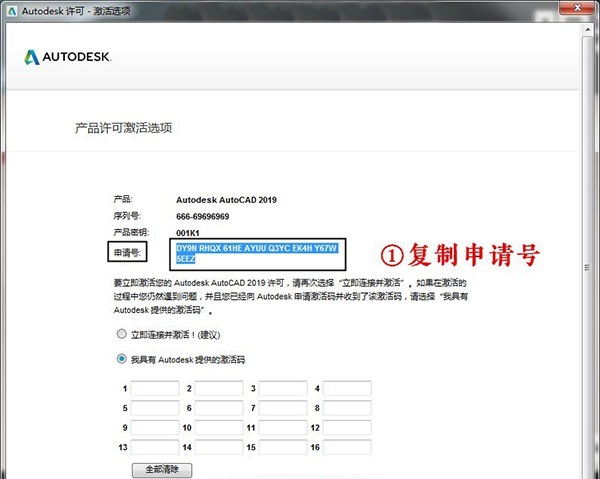
Task: Click the vertical scrollbar thumb grip
Action: coord(587,267)
